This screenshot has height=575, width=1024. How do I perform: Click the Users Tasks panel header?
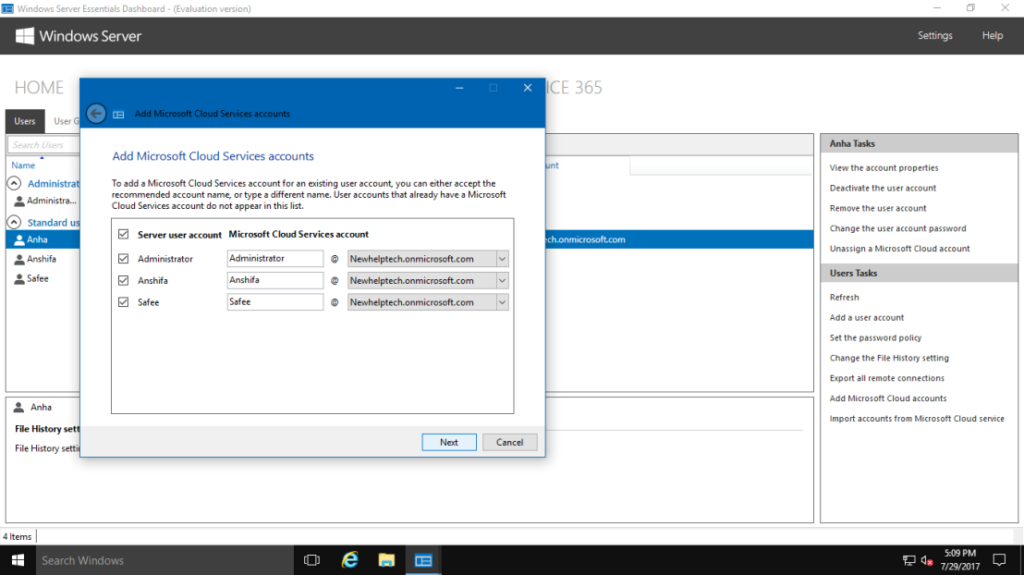[x=919, y=273]
